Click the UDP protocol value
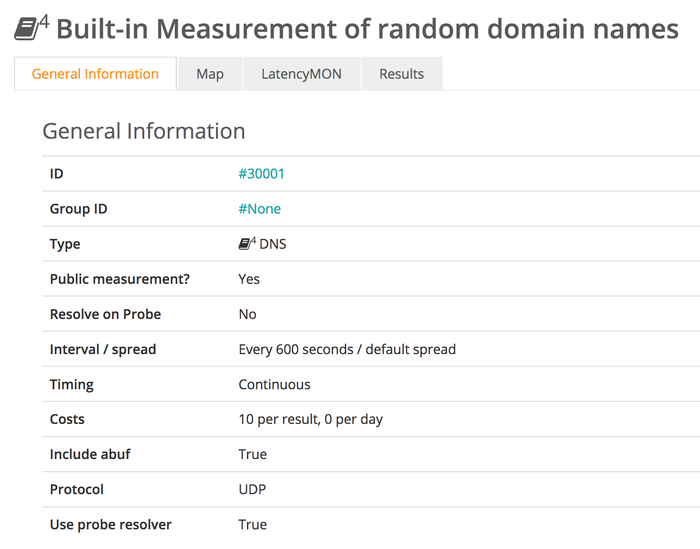The height and width of the screenshot is (549, 700). [252, 489]
